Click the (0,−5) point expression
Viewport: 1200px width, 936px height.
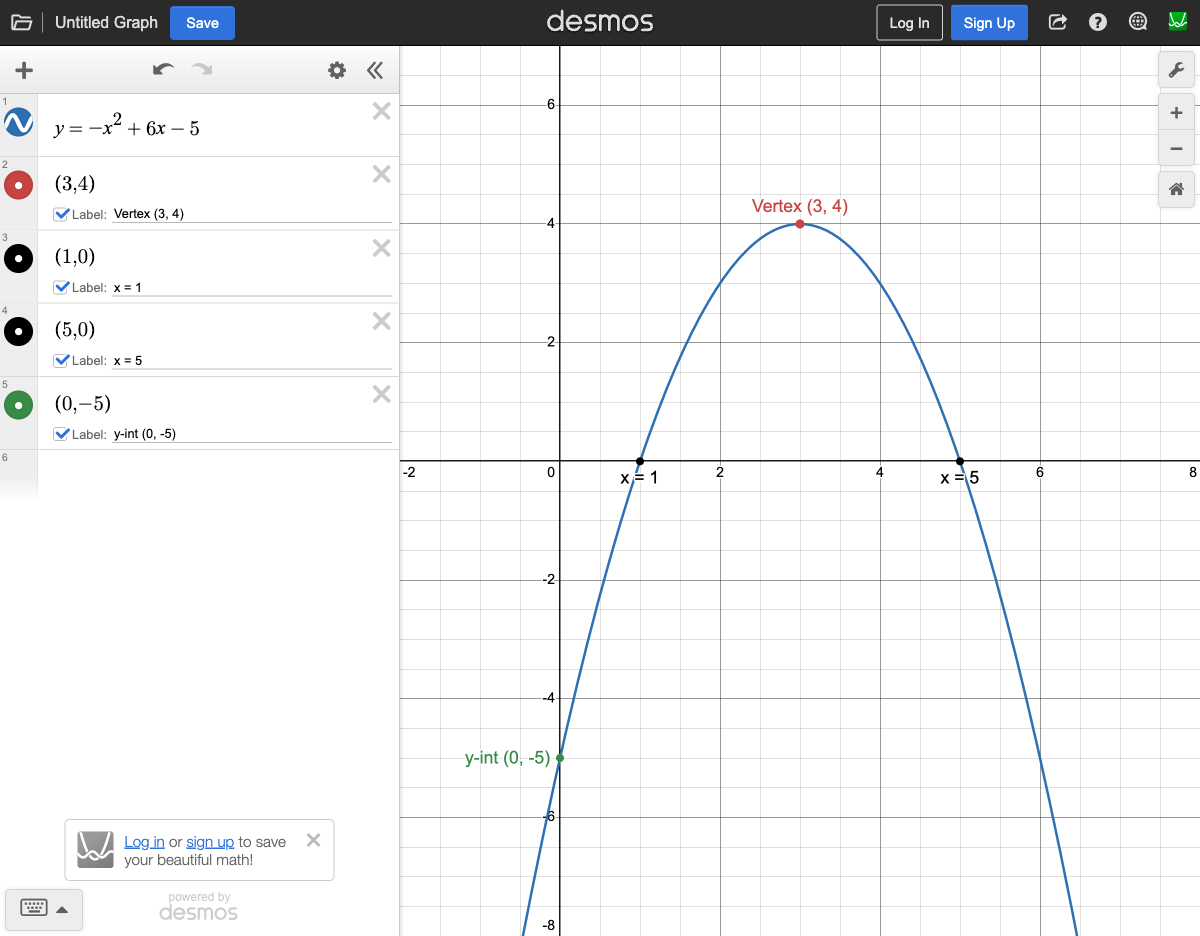[83, 404]
